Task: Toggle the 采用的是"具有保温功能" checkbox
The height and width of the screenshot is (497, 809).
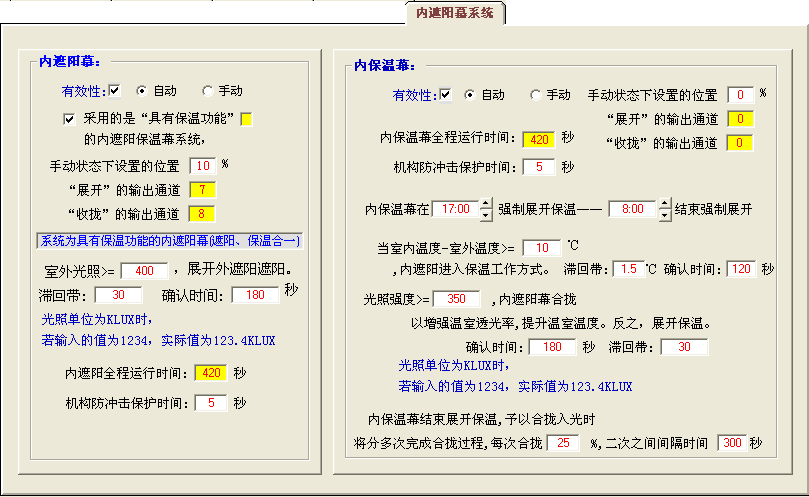Action: click(x=69, y=118)
